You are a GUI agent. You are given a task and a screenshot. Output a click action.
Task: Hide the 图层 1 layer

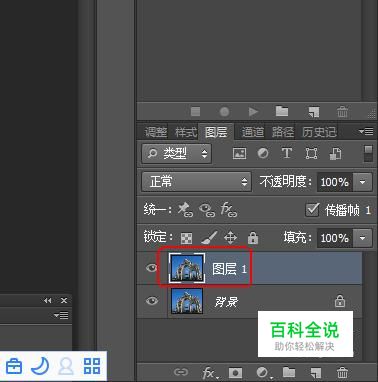tap(152, 268)
